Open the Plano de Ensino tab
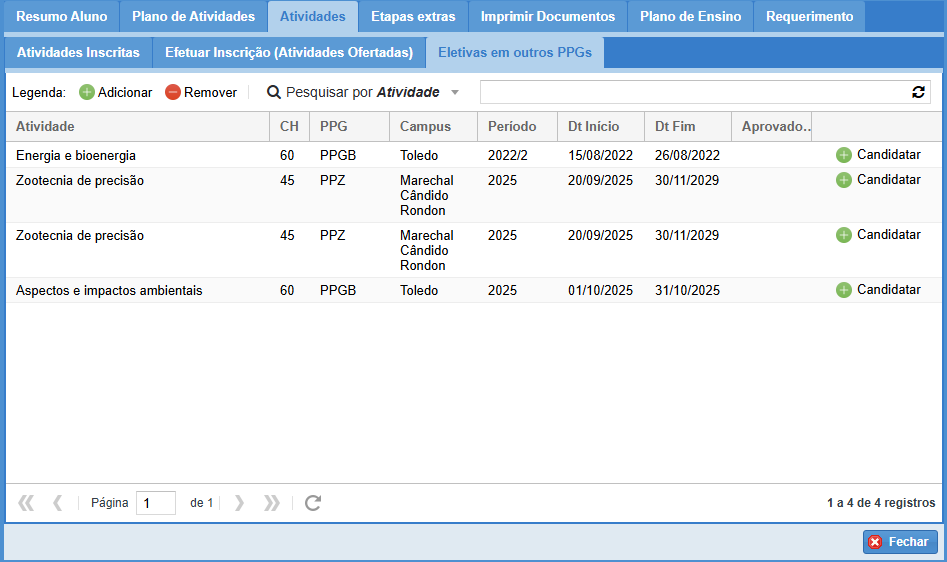Viewport: 947px width, 562px height. coord(690,17)
